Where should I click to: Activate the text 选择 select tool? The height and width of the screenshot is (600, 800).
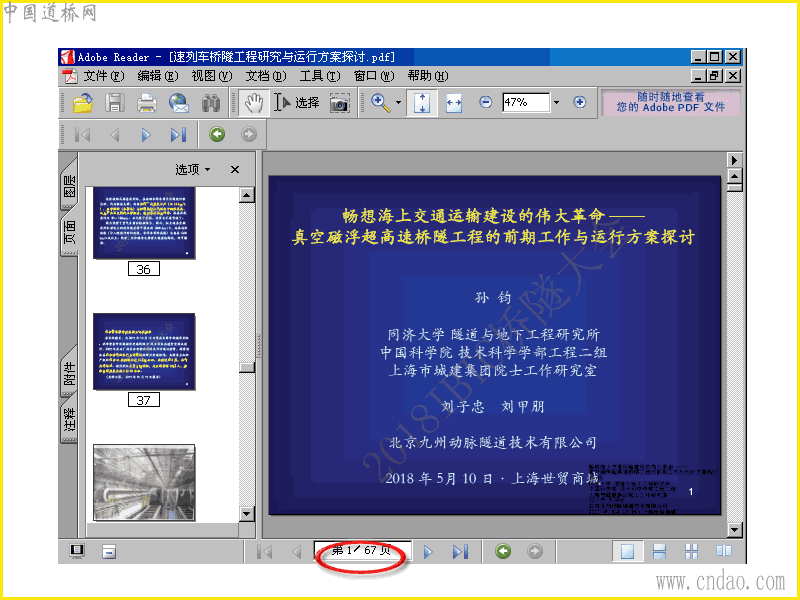coord(297,103)
